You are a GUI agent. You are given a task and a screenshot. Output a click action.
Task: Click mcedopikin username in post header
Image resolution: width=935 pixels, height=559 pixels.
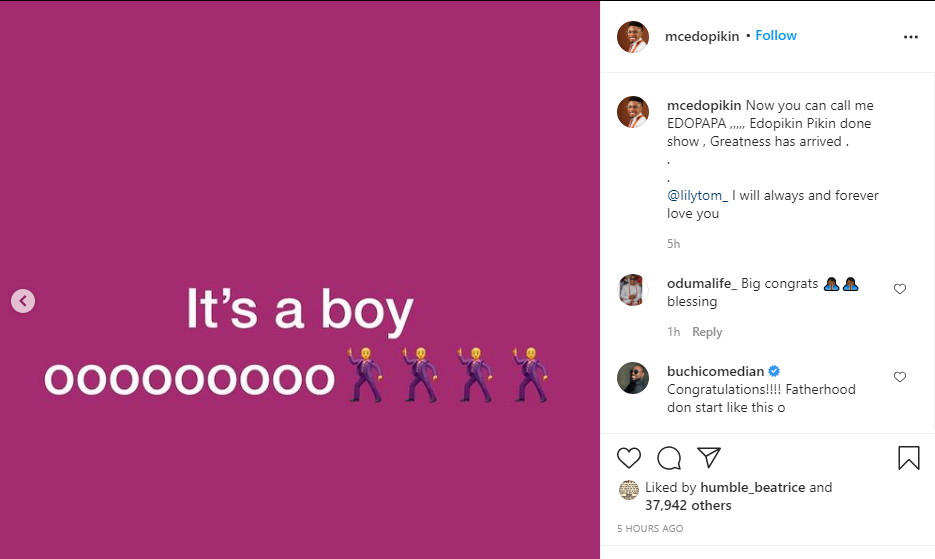(x=702, y=37)
